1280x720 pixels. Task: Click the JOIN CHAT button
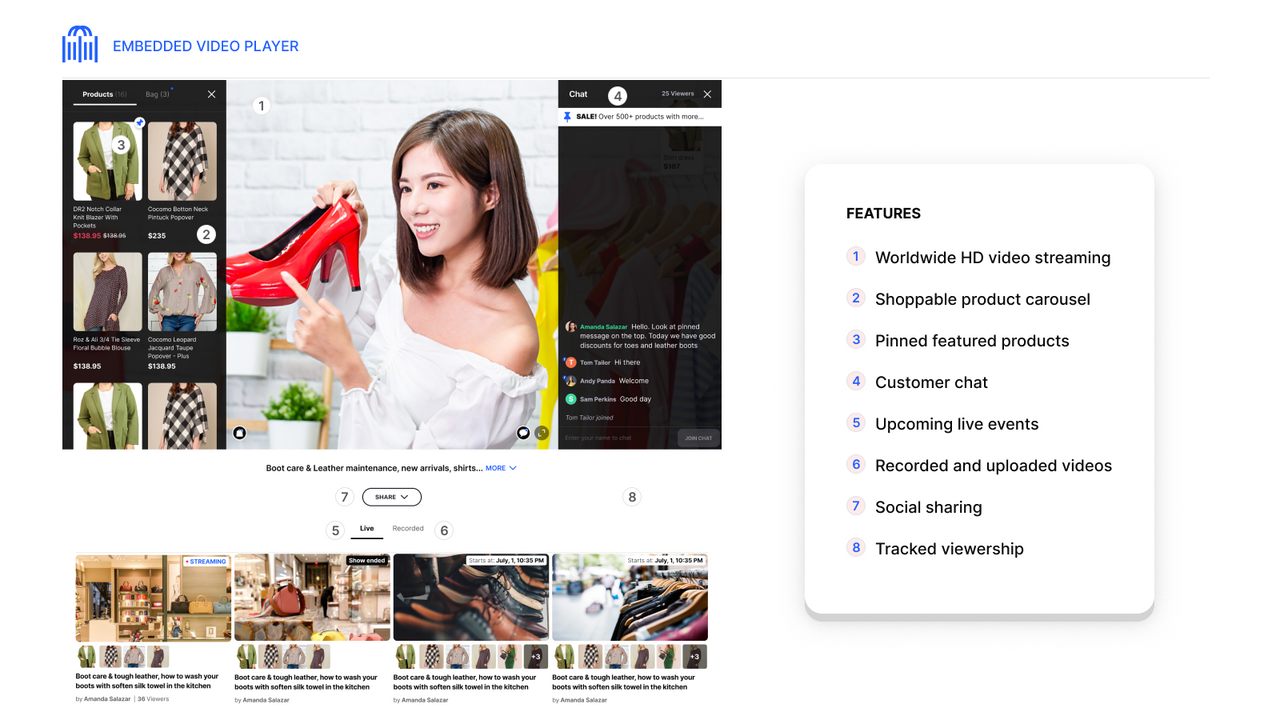(698, 437)
